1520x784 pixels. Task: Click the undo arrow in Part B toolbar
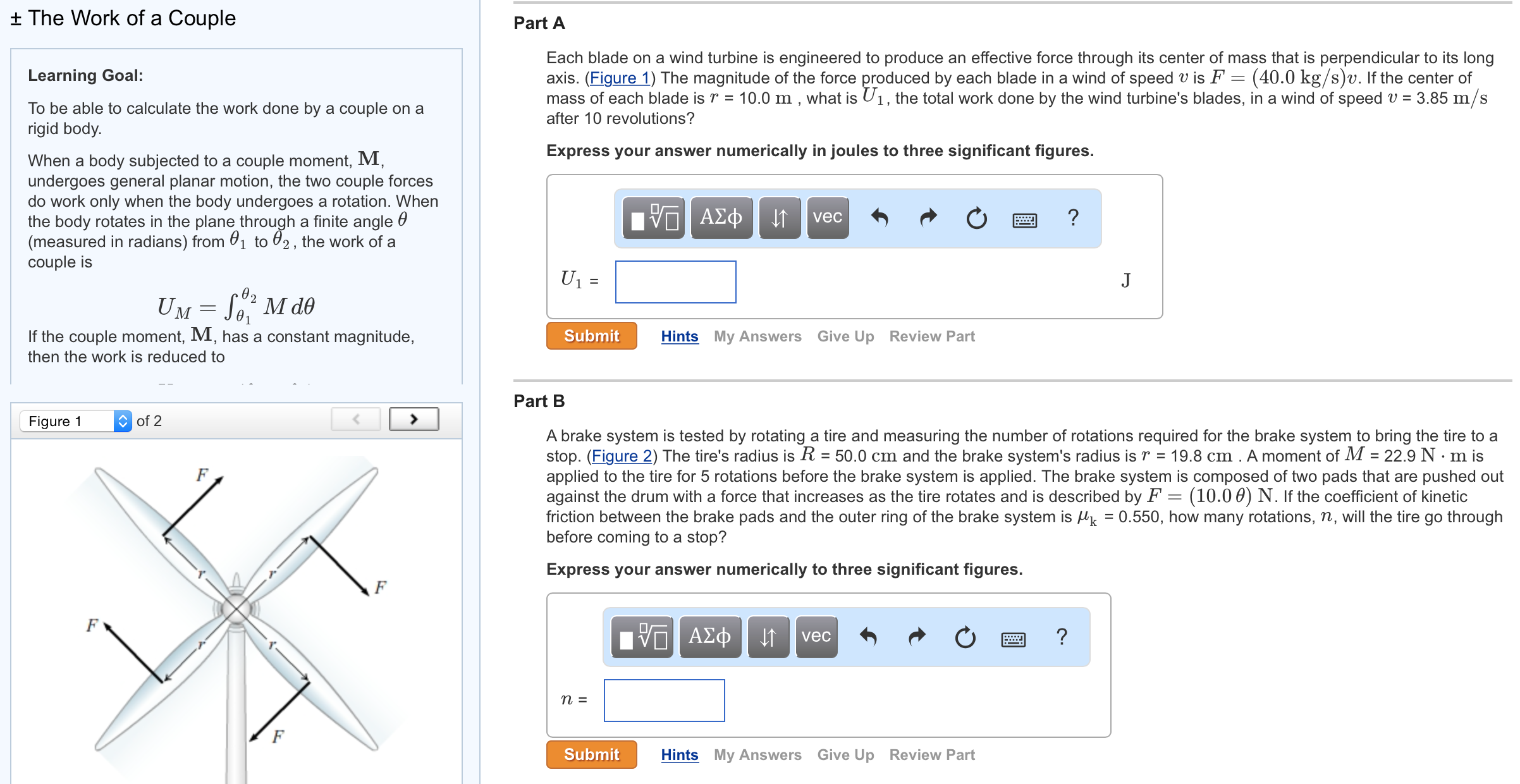868,637
